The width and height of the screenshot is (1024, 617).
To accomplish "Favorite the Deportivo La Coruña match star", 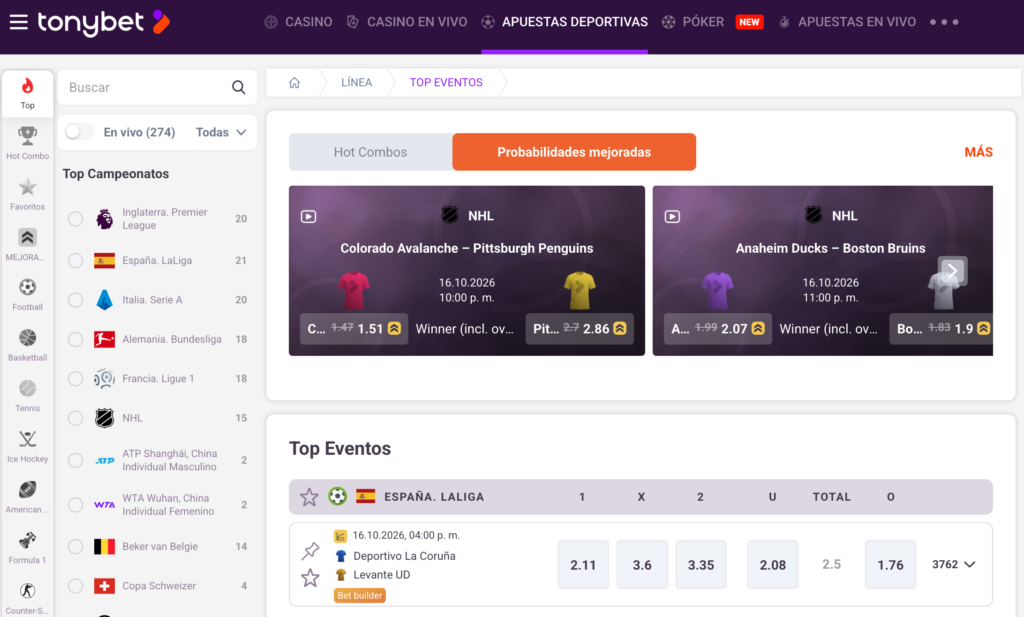I will pos(310,578).
